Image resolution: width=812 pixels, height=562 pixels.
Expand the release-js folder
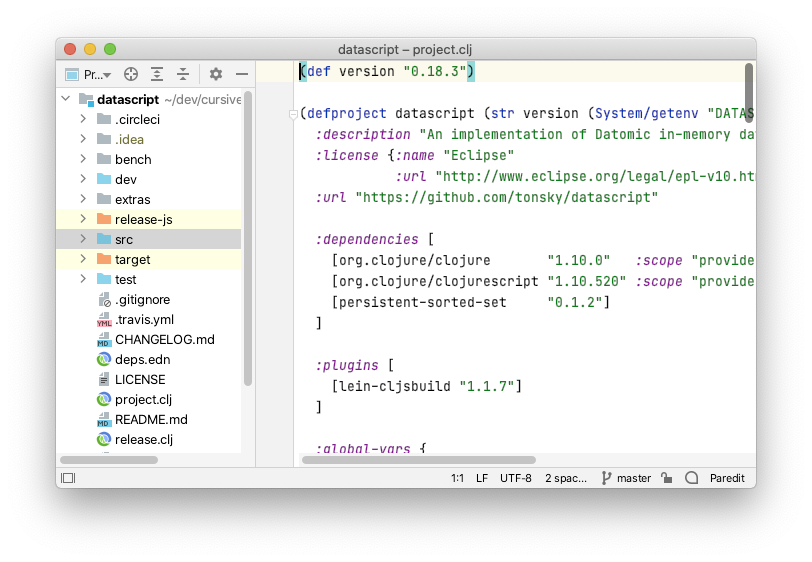[x=83, y=219]
